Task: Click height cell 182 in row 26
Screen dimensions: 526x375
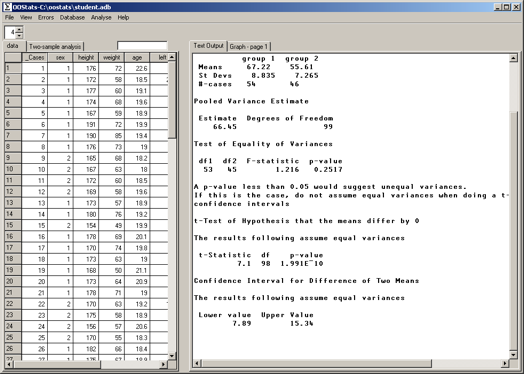Action: [x=86, y=349]
